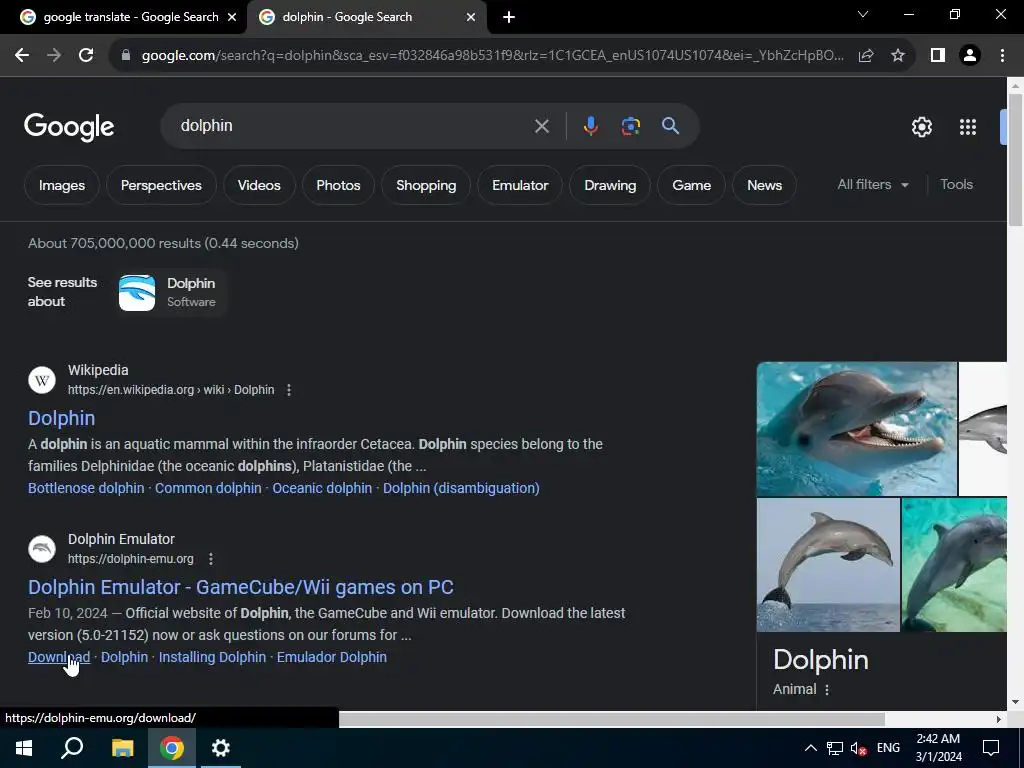
Task: Click the Google logo
Action: [69, 127]
